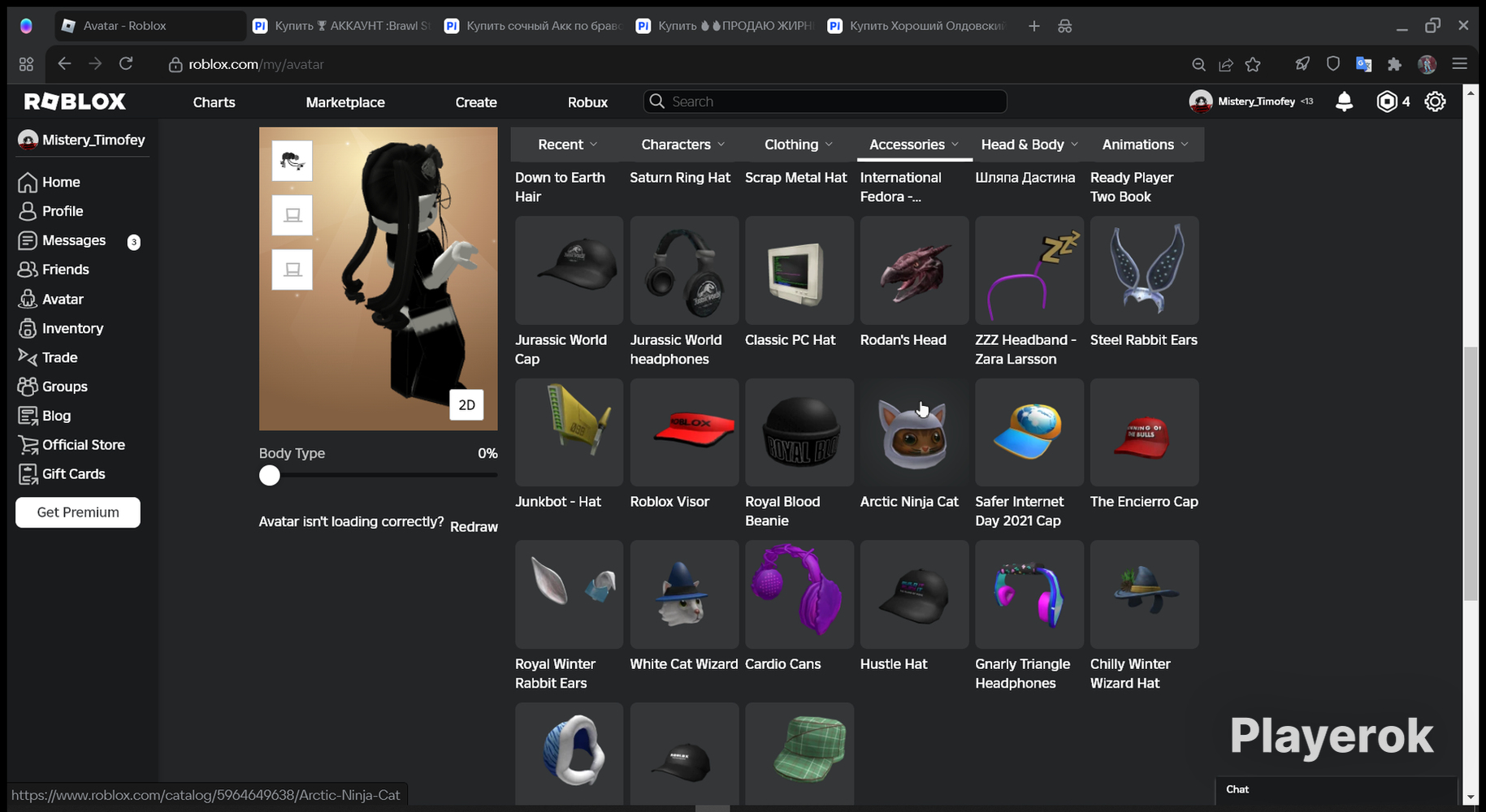The height and width of the screenshot is (812, 1486).
Task: Open browser shield protection icon
Action: pyautogui.click(x=1333, y=64)
